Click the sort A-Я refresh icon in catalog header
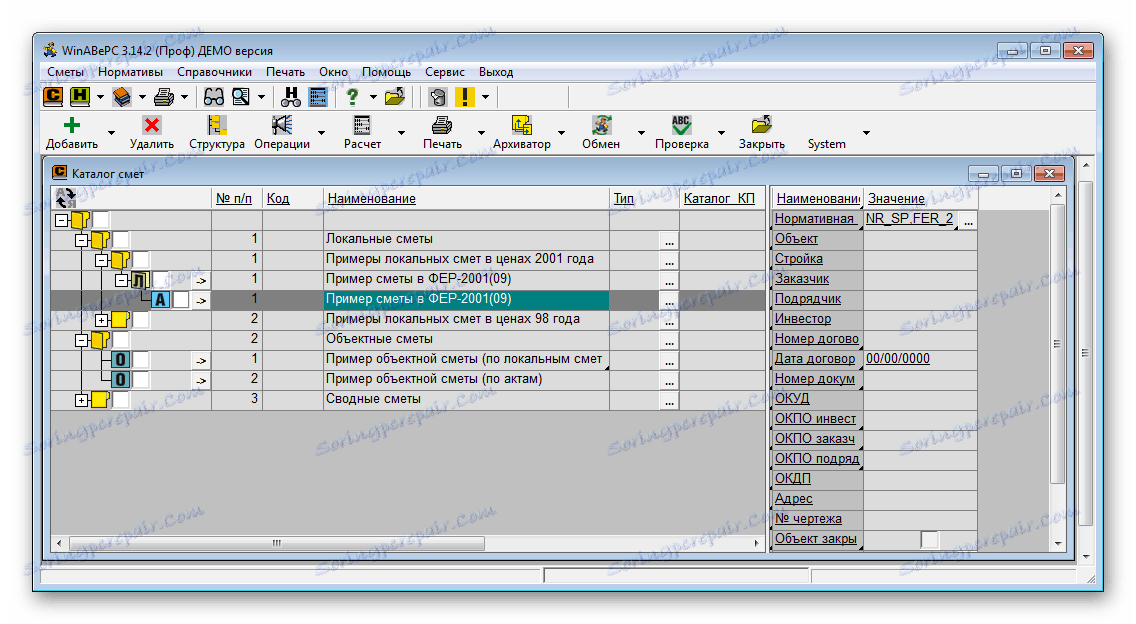The image size is (1136, 624). point(66,198)
